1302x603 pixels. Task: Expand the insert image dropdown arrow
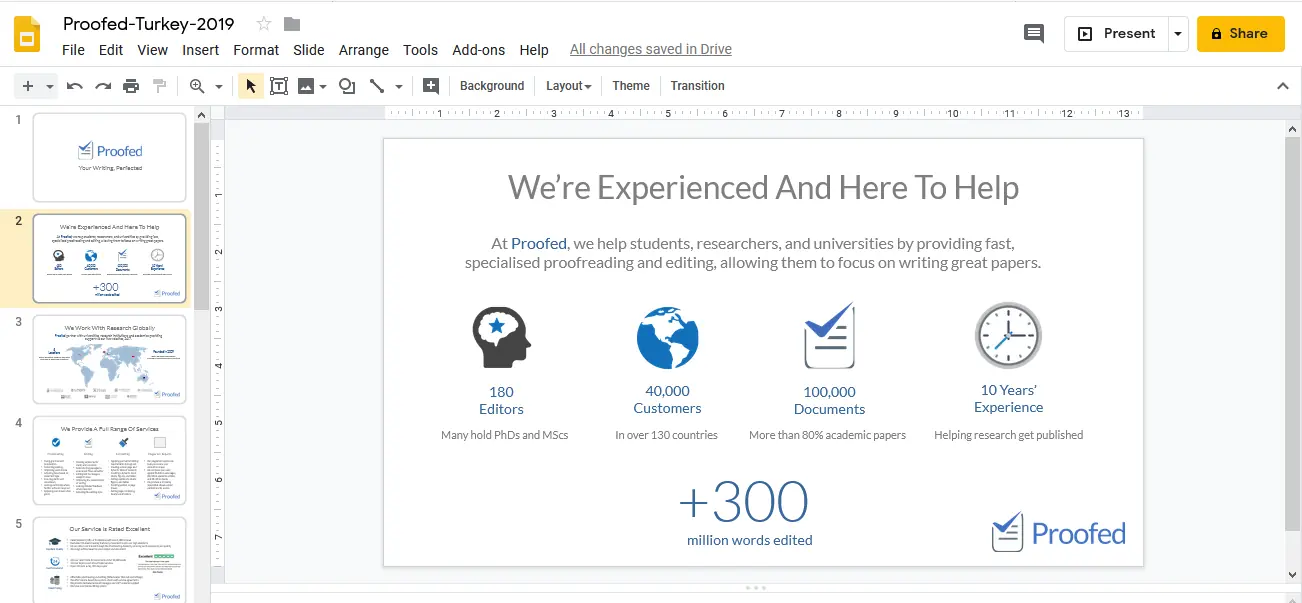click(323, 87)
